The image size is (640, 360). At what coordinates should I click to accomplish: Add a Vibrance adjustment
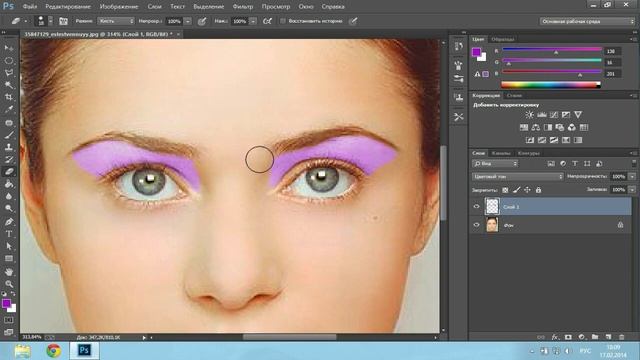578,115
